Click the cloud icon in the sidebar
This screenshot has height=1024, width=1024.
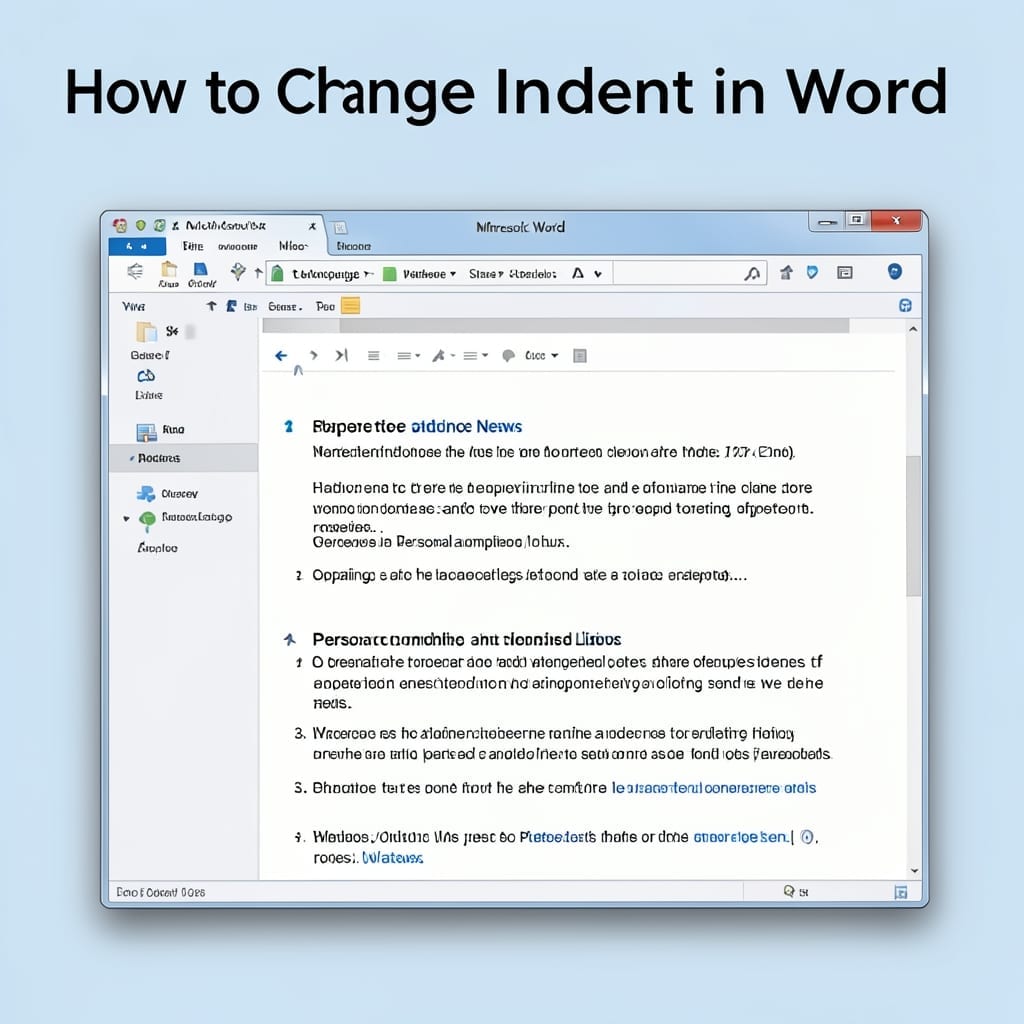[146, 376]
